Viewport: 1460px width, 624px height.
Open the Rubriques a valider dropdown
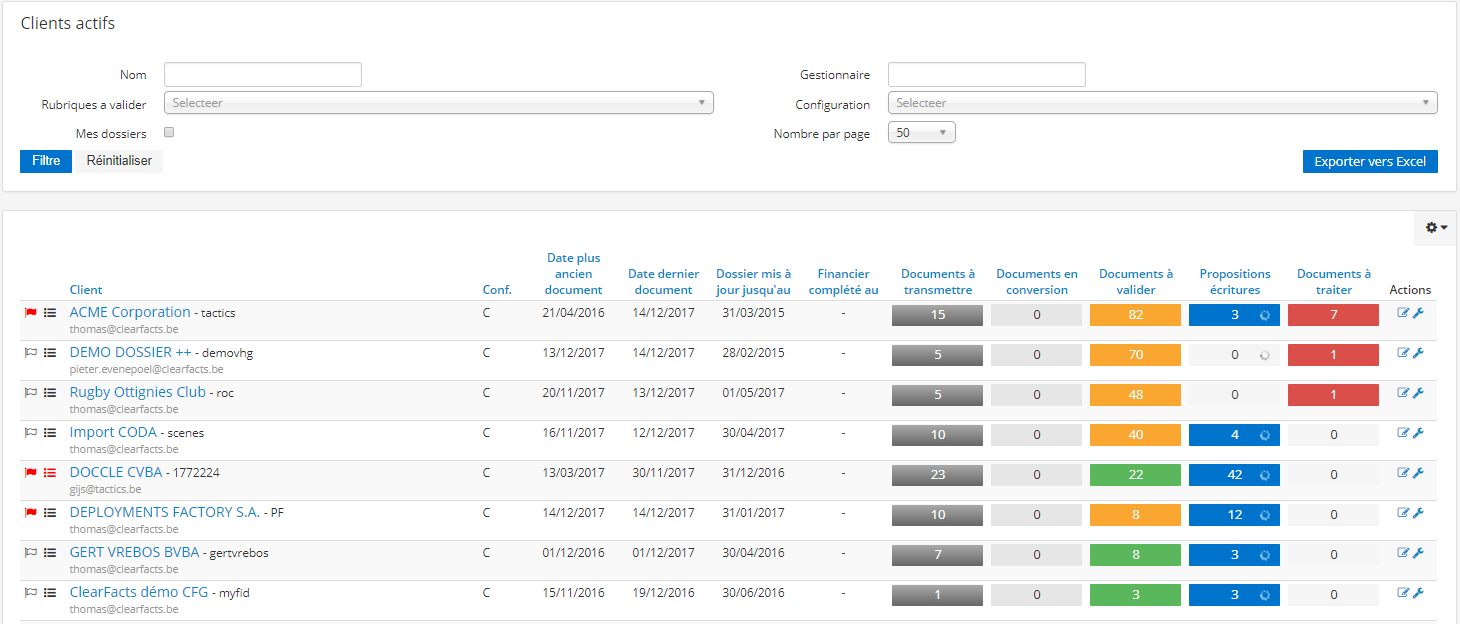tap(439, 103)
